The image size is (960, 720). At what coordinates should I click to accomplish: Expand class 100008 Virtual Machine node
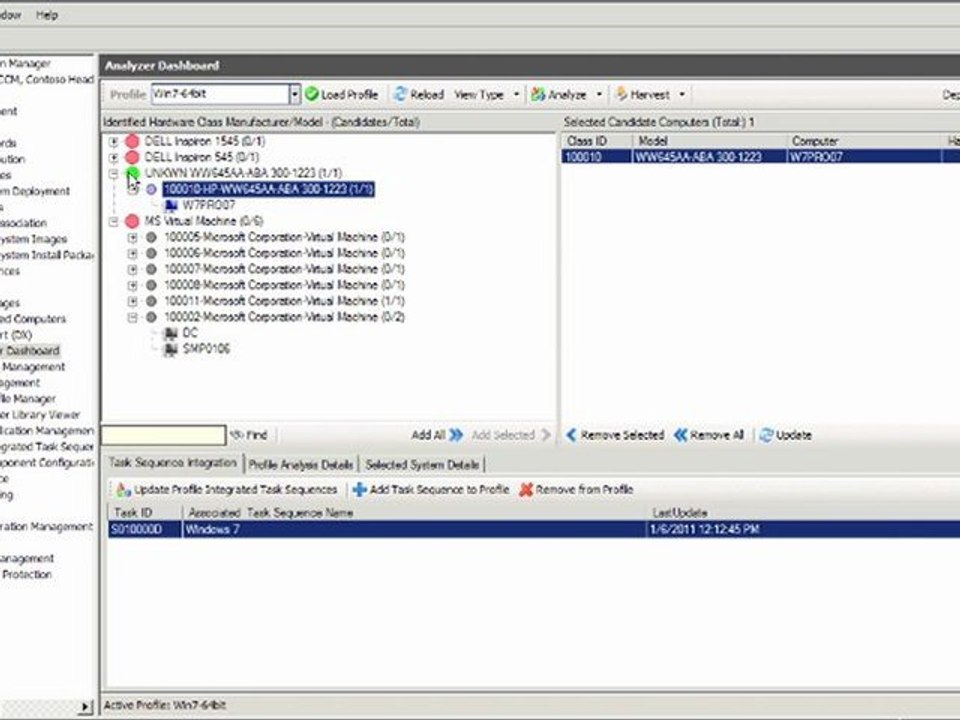pos(132,285)
